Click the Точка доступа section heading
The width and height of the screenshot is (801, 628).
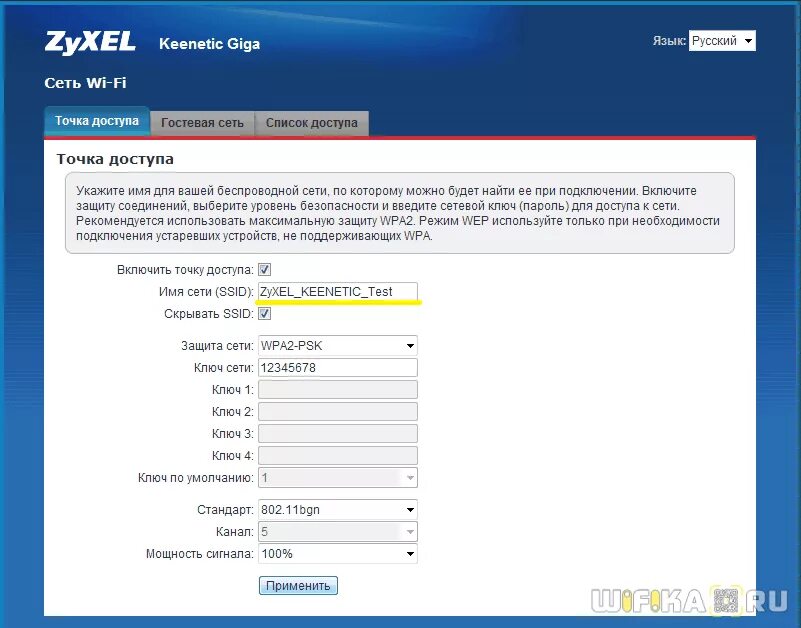(x=115, y=159)
